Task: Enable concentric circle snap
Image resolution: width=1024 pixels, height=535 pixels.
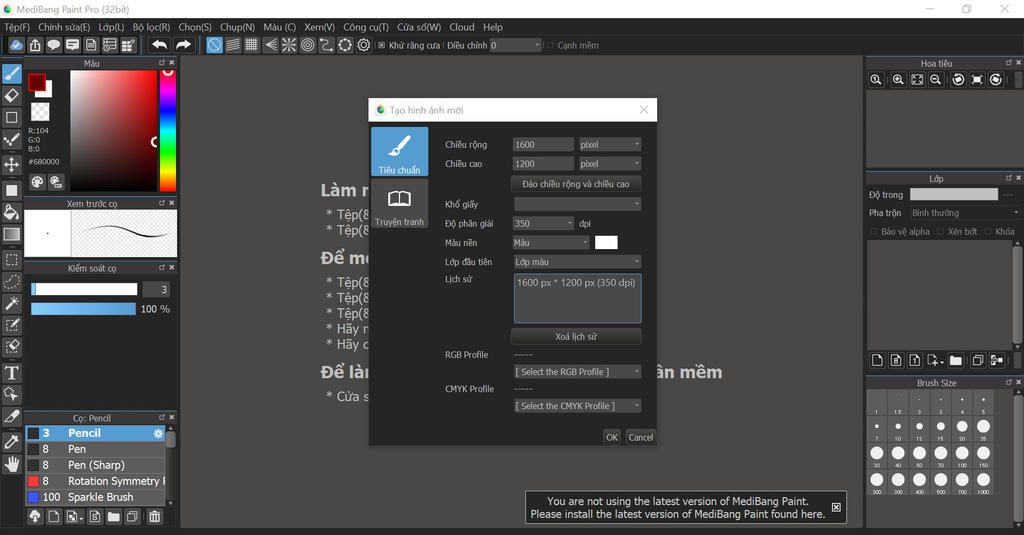Action: pos(308,45)
